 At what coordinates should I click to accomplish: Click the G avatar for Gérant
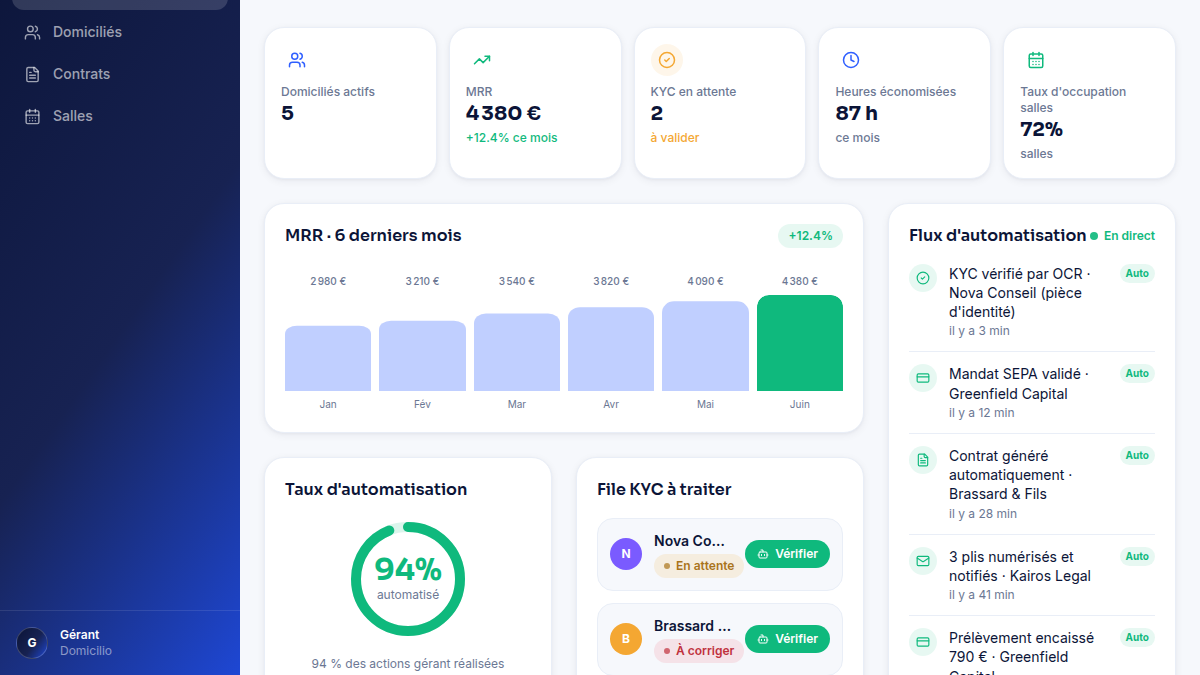coord(32,643)
